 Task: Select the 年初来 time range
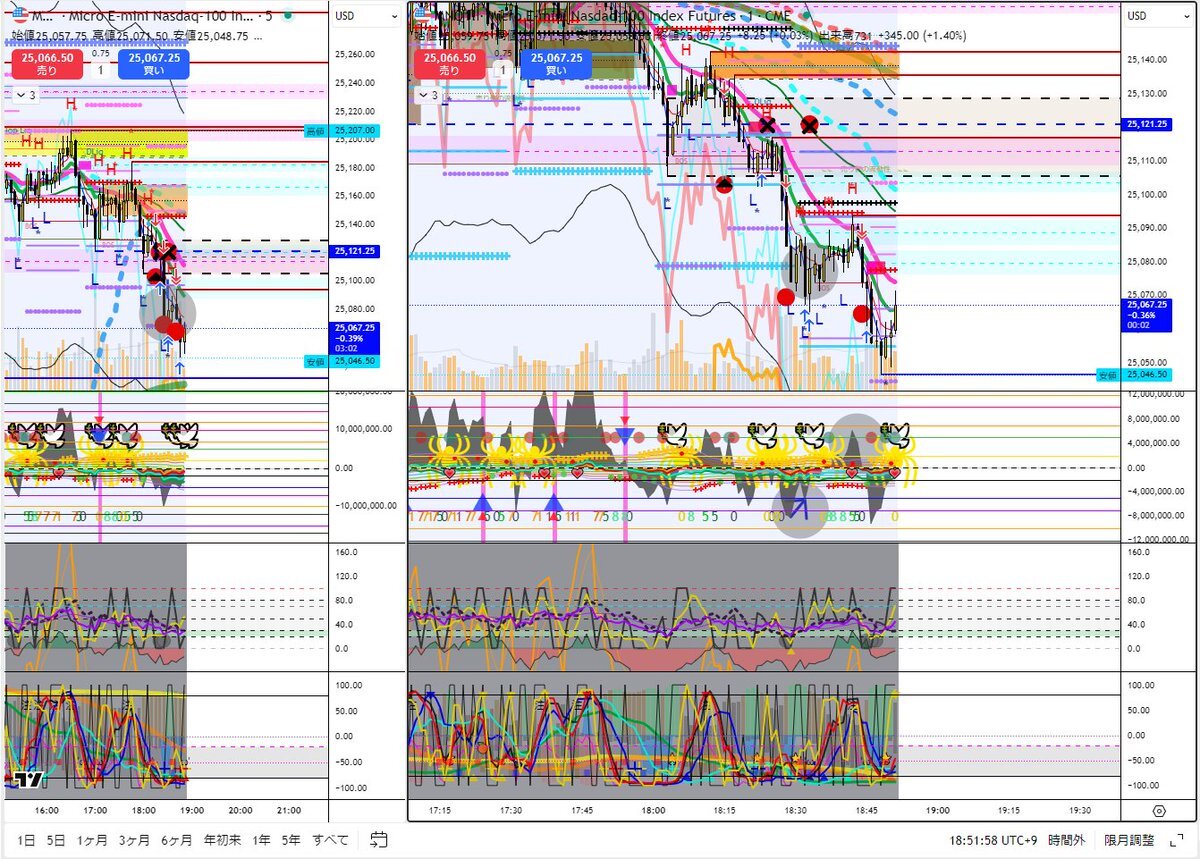click(221, 840)
